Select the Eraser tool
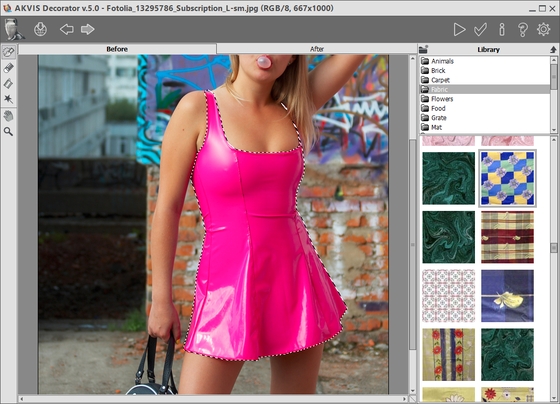560x404 pixels. [9, 84]
